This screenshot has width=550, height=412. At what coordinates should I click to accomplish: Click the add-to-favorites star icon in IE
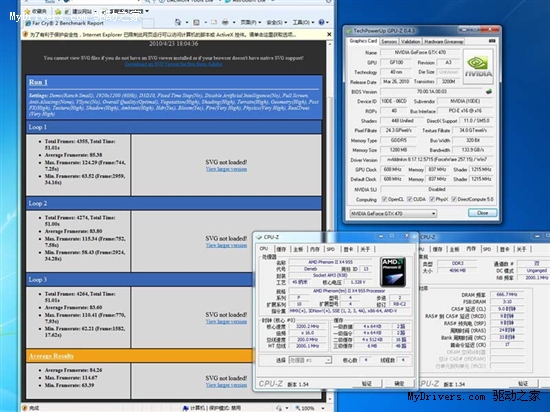point(58,12)
